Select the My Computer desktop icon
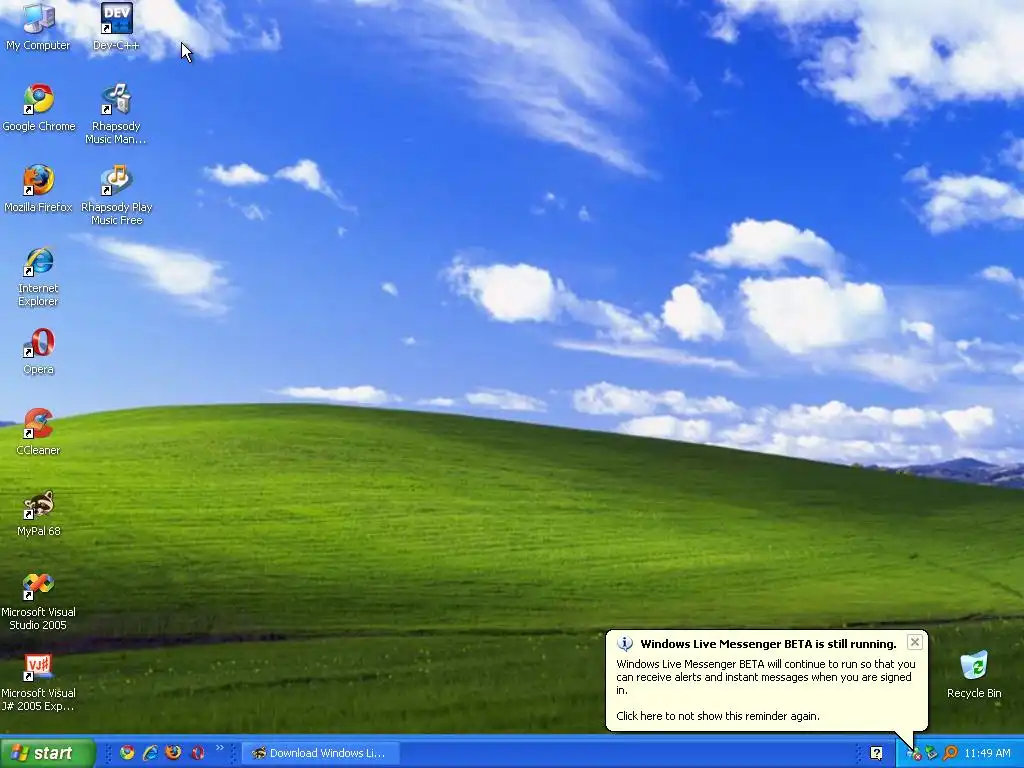The height and width of the screenshot is (768, 1024). tap(38, 27)
